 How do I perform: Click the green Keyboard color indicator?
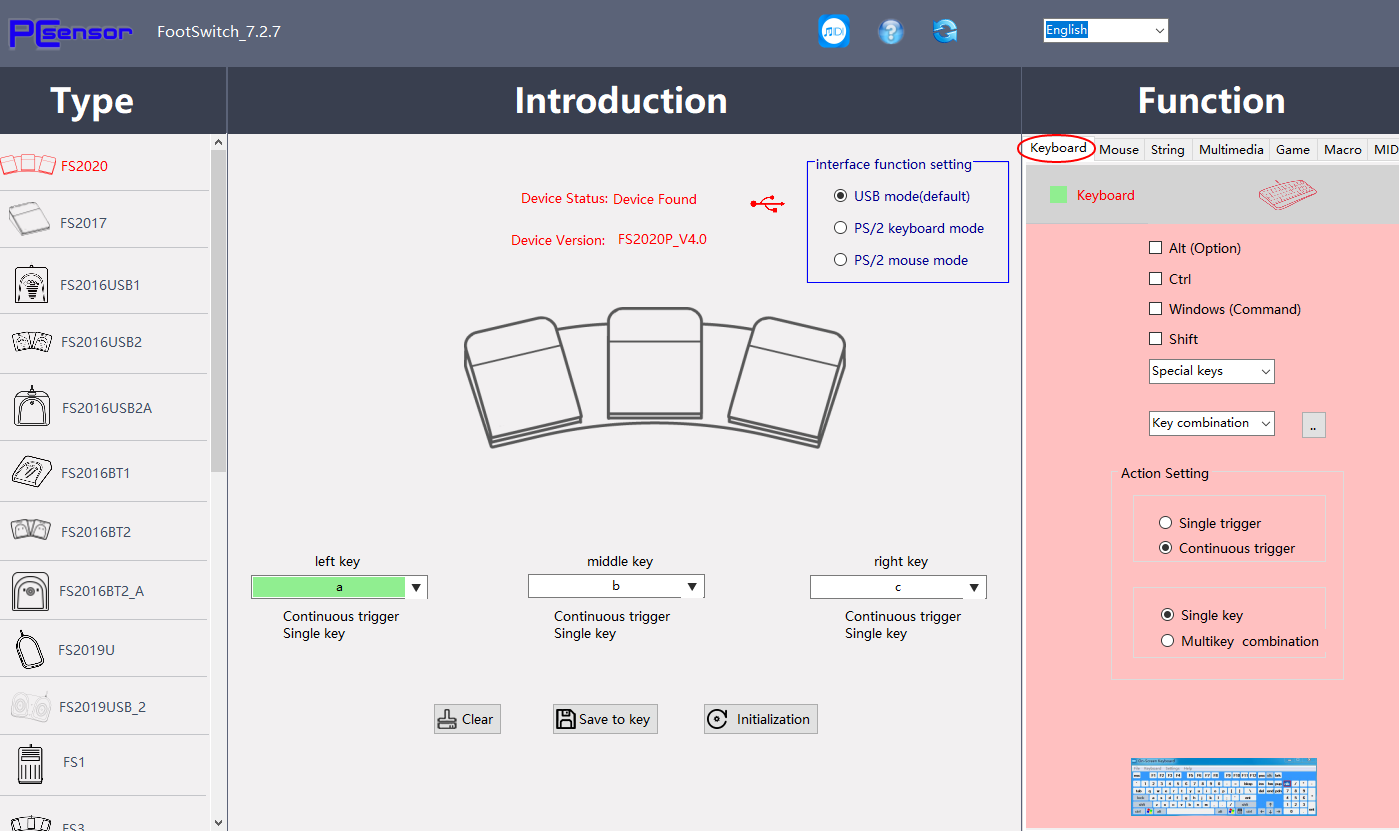pos(1058,194)
